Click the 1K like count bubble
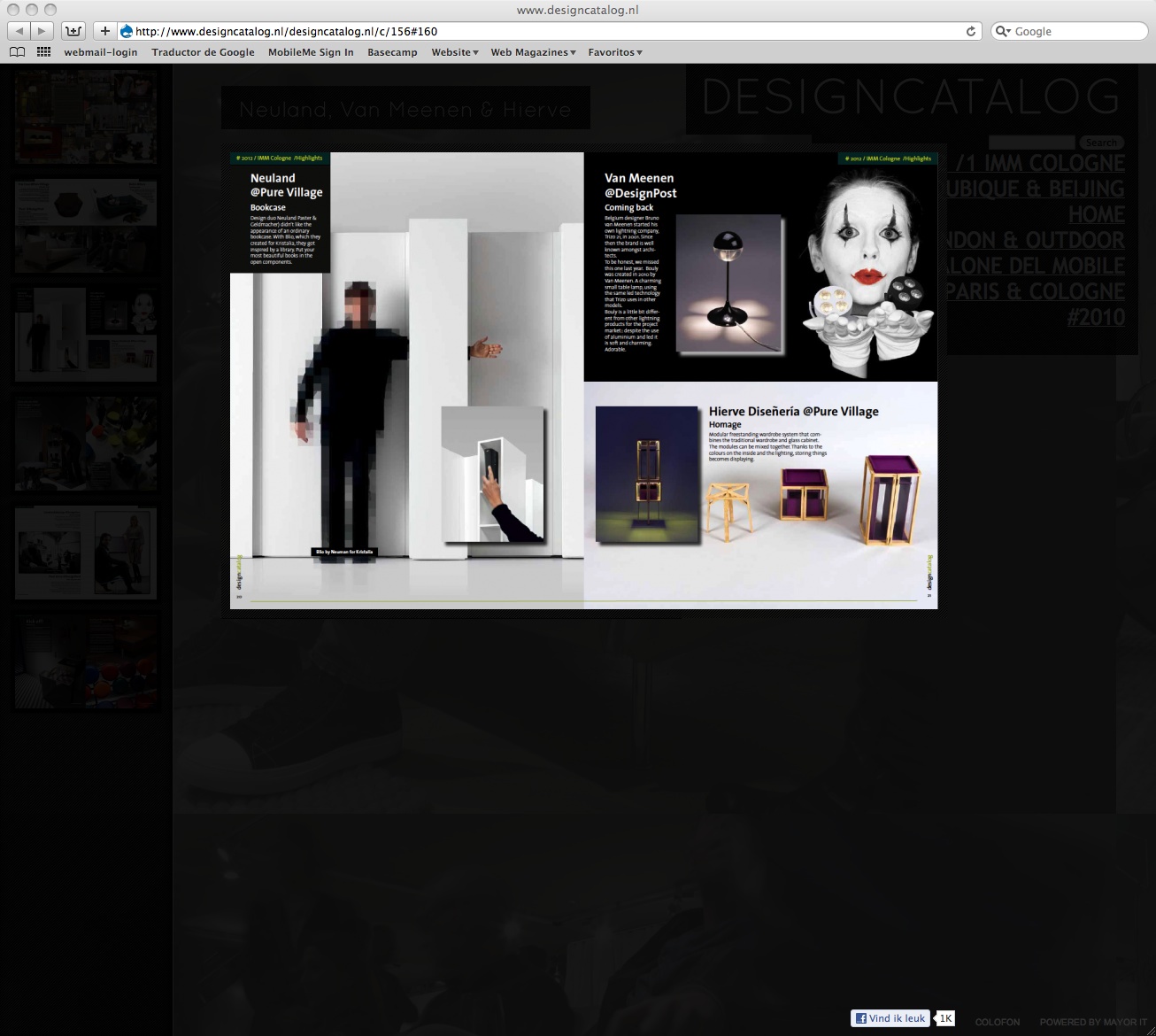Screen dimensions: 1156x1036 (945, 1018)
